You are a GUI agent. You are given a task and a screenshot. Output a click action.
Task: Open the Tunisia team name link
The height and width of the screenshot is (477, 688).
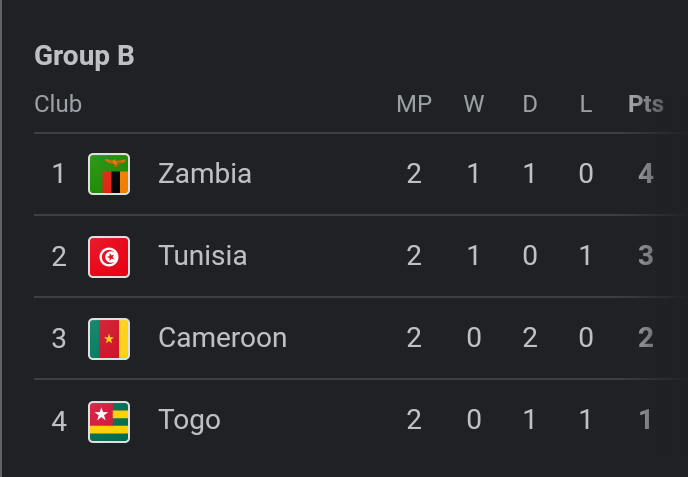[x=202, y=256]
